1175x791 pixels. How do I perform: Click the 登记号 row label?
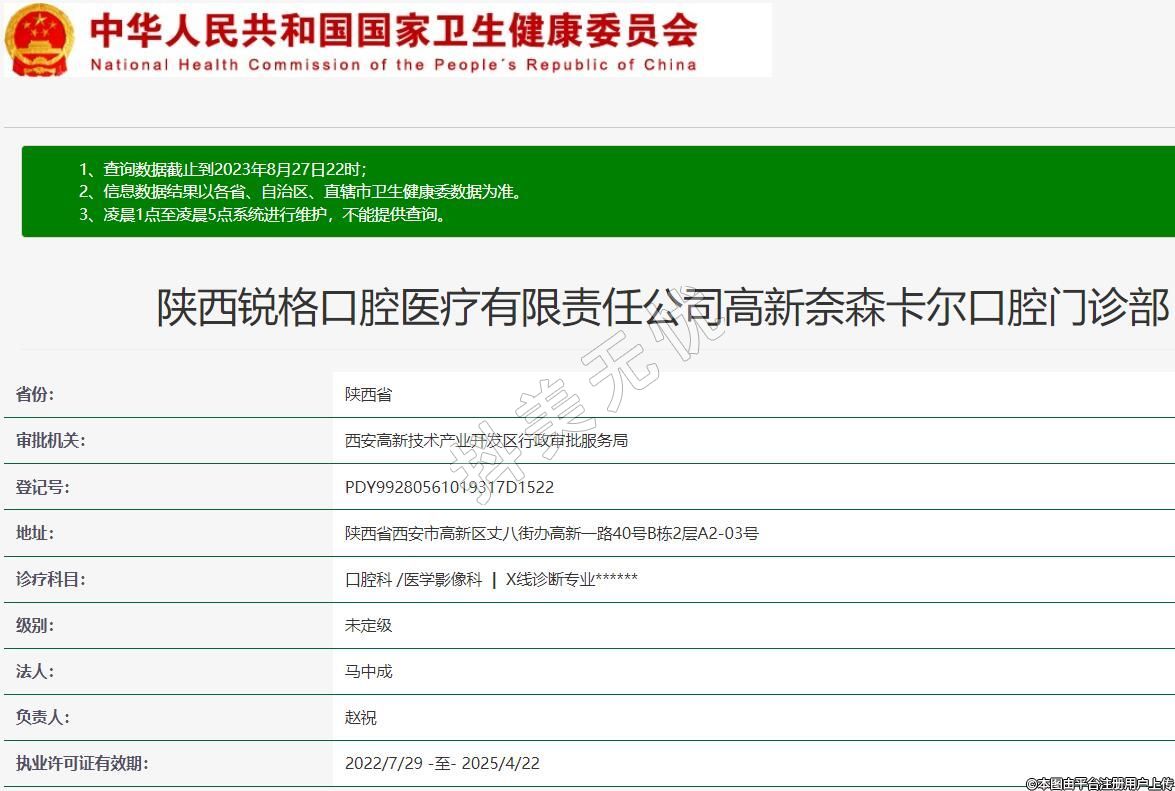pos(43,487)
